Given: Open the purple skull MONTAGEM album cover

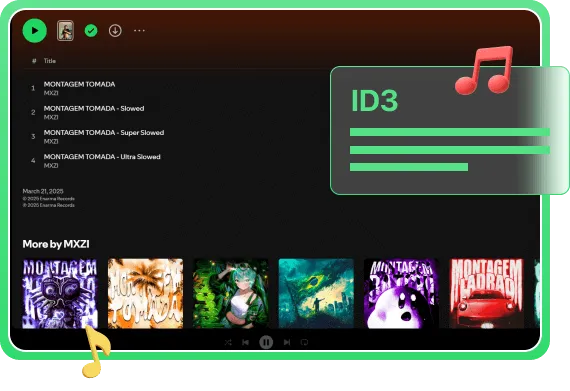Looking at the screenshot, I should [60, 293].
